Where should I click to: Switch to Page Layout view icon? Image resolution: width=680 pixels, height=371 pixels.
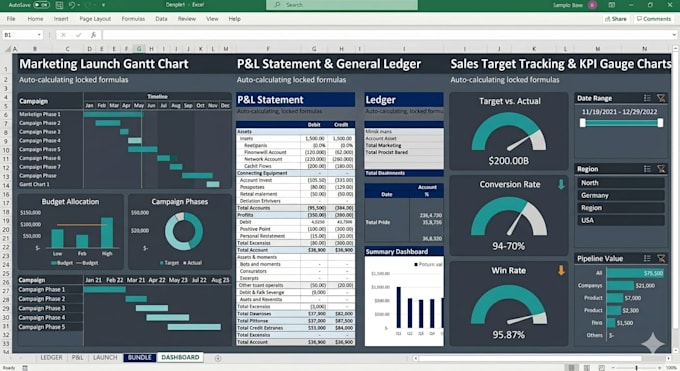point(587,368)
